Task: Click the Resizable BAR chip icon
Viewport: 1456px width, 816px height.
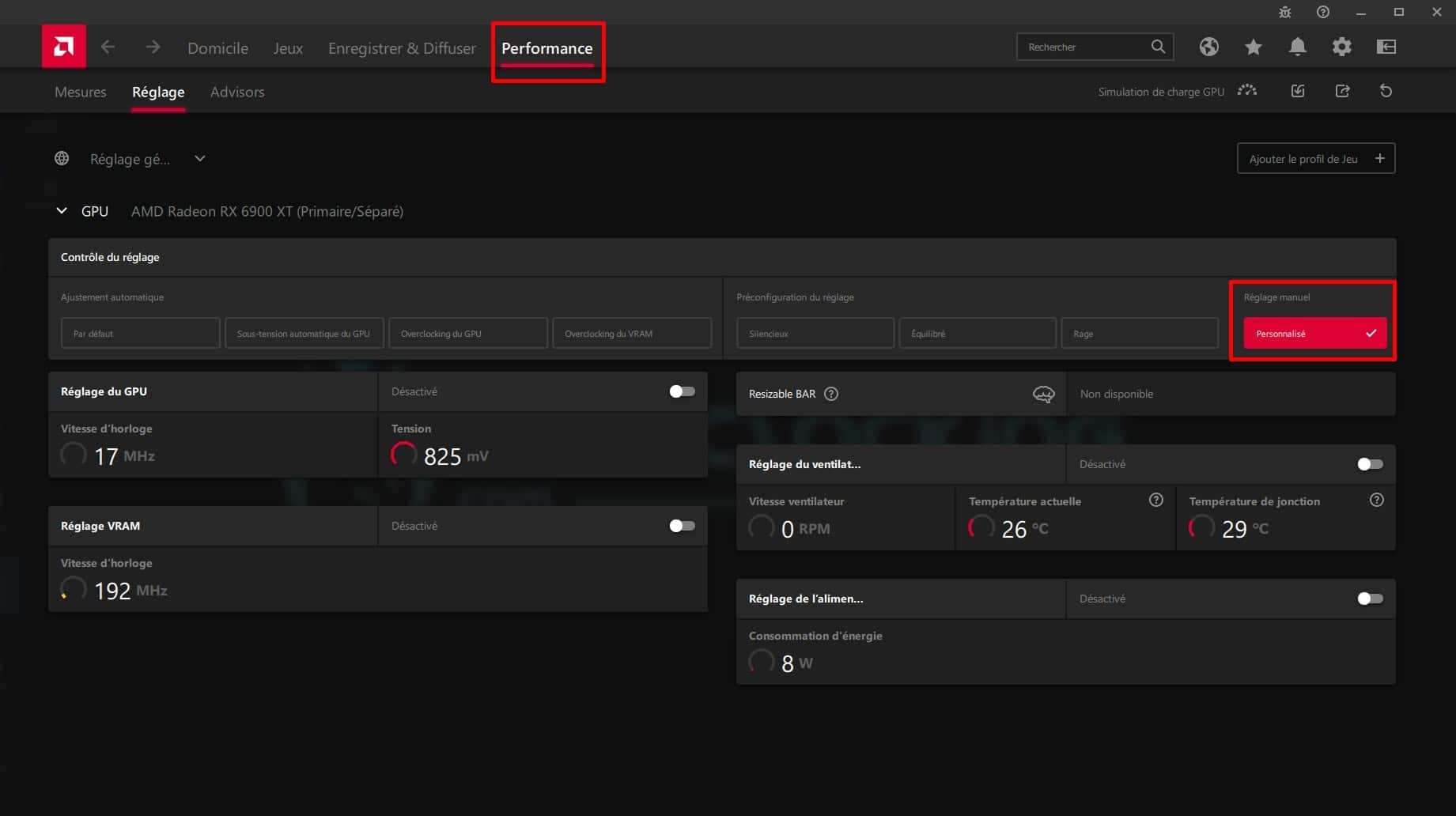Action: 1043,394
